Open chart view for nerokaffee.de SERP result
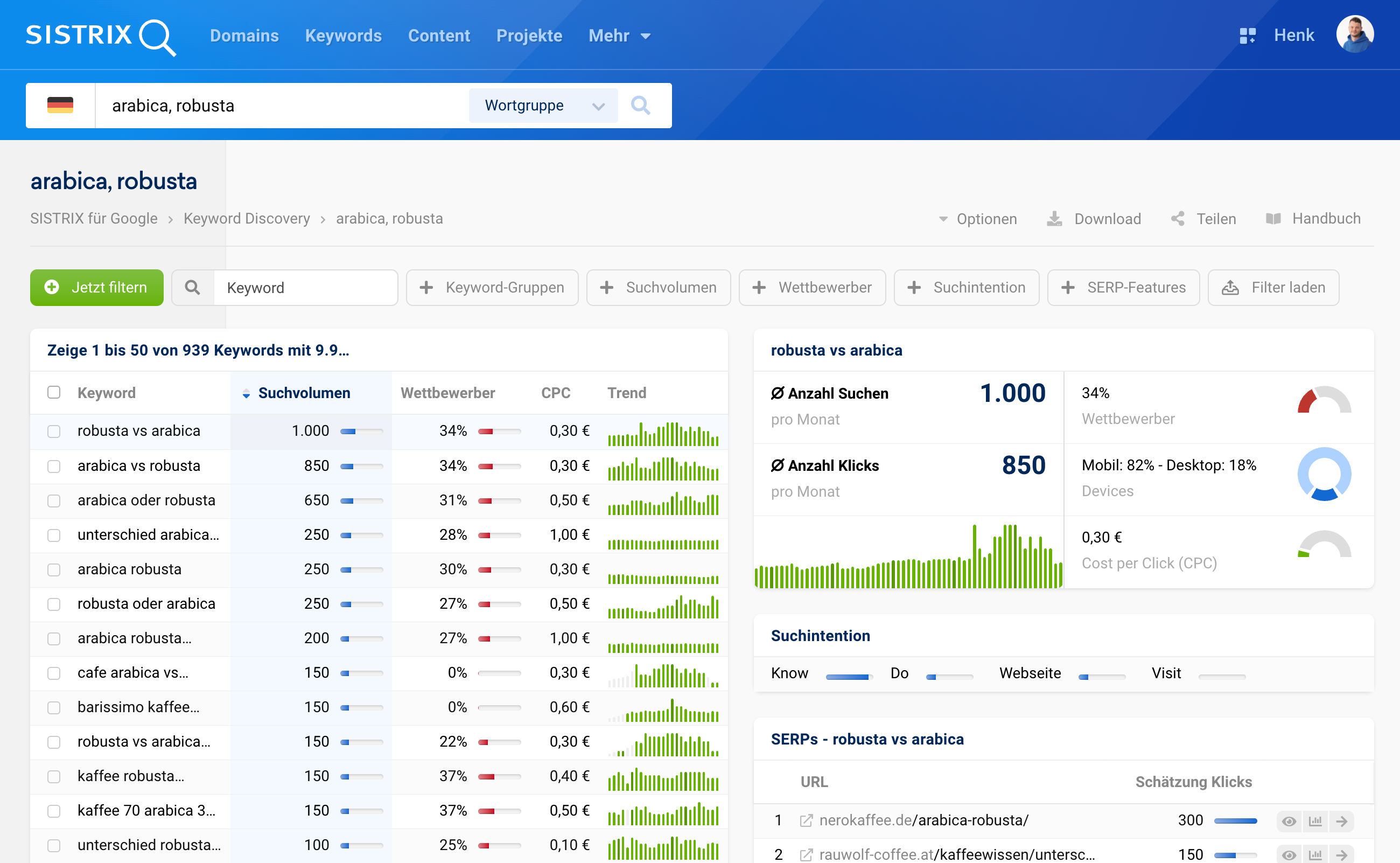This screenshot has height=863, width=1400. click(x=1316, y=821)
